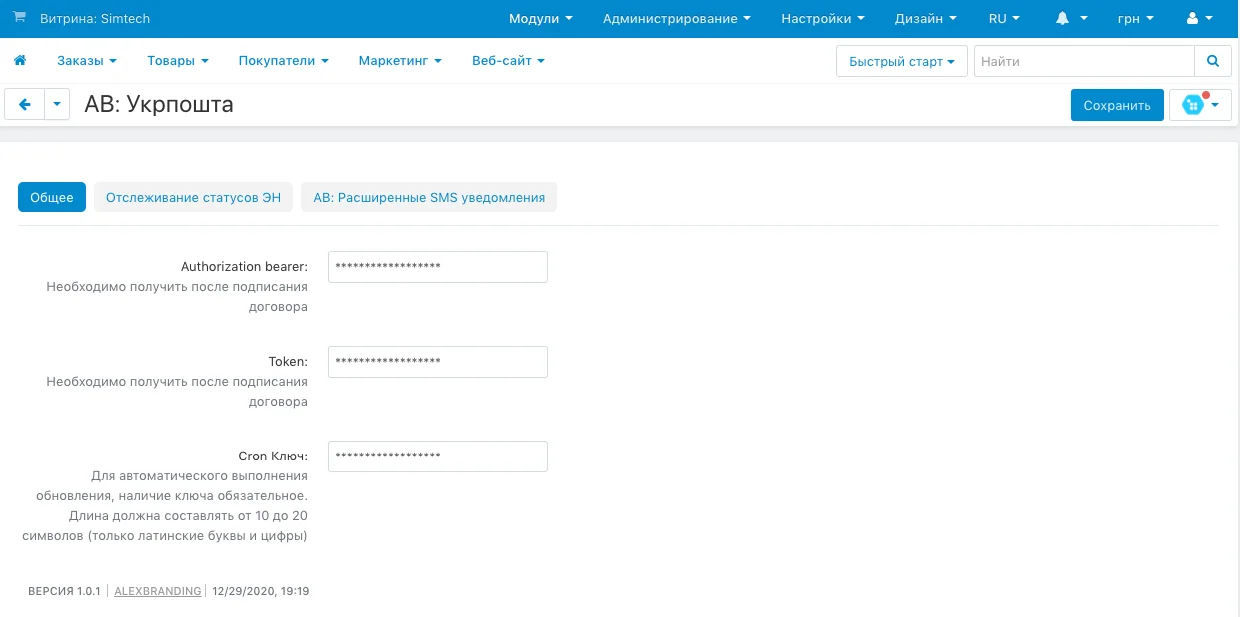Click the home icon in navigation bar
The width and height of the screenshot is (1240, 617).
pos(19,61)
